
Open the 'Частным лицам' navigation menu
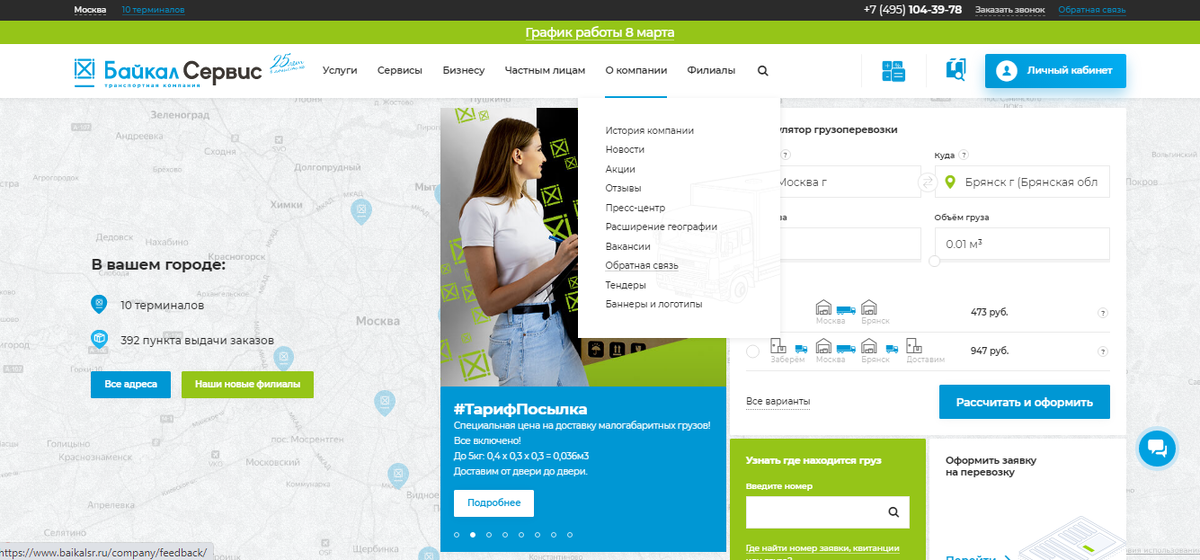point(545,70)
